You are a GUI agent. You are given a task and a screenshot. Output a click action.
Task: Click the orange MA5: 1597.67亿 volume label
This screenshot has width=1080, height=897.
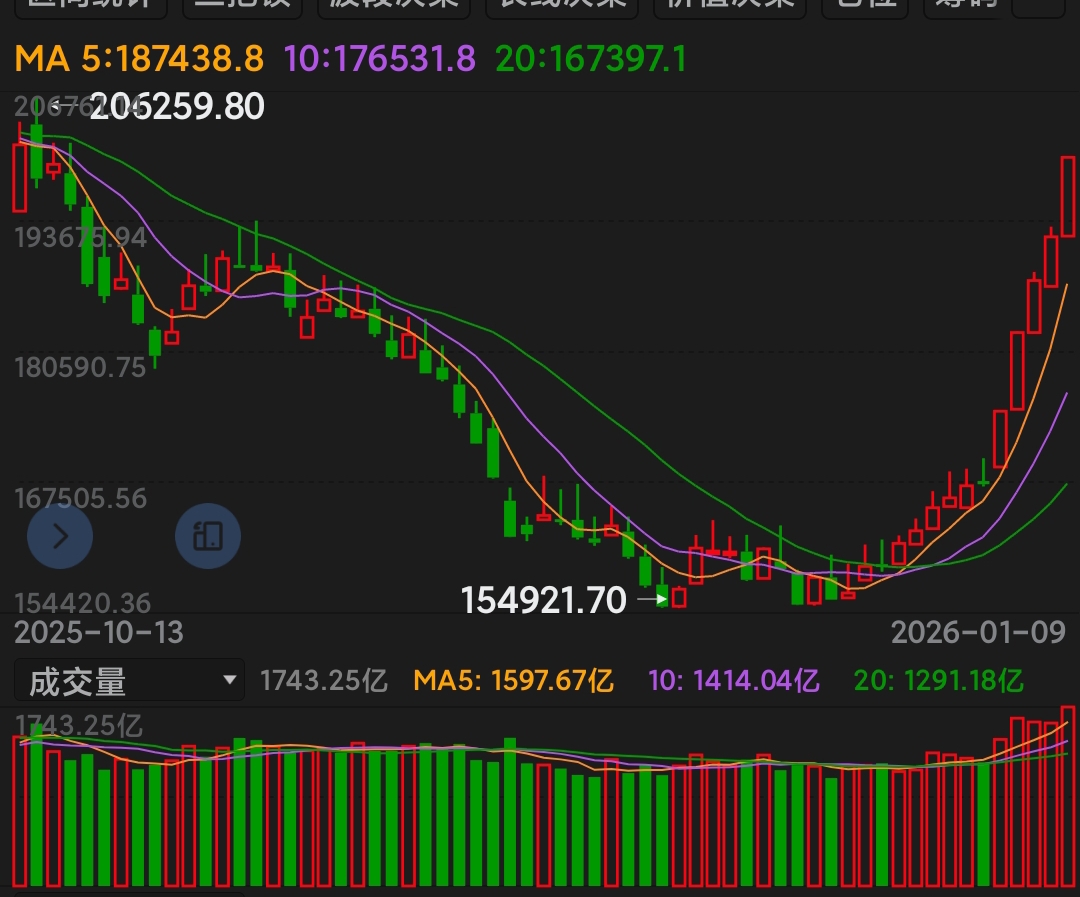point(514,681)
